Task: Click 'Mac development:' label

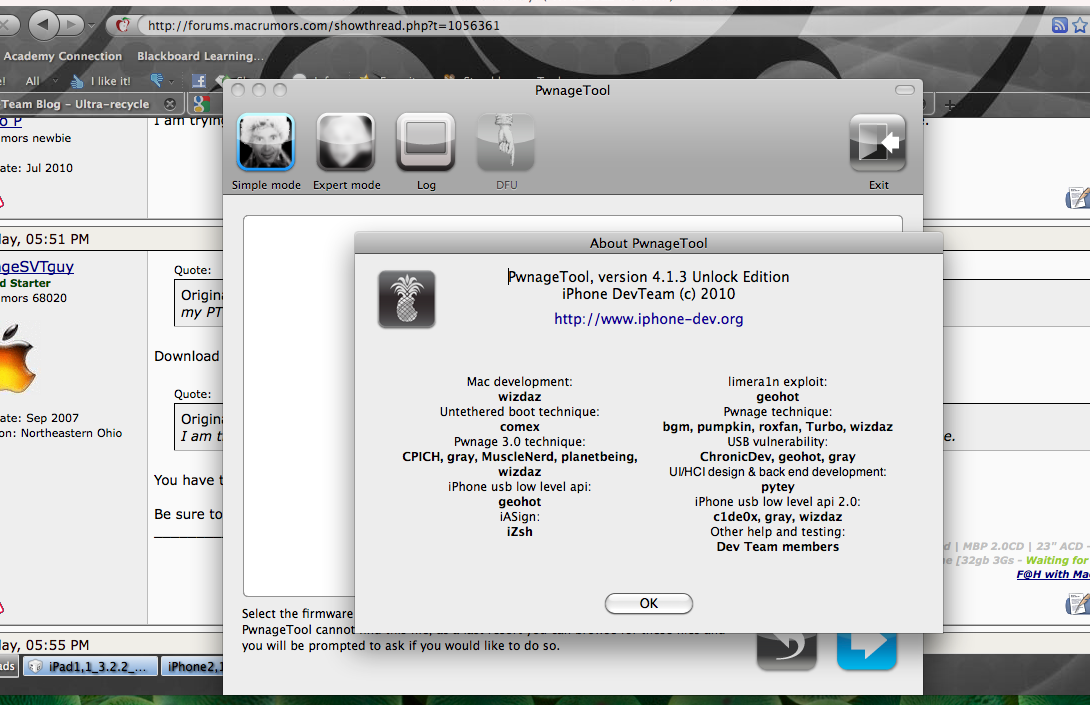Action: 519,382
